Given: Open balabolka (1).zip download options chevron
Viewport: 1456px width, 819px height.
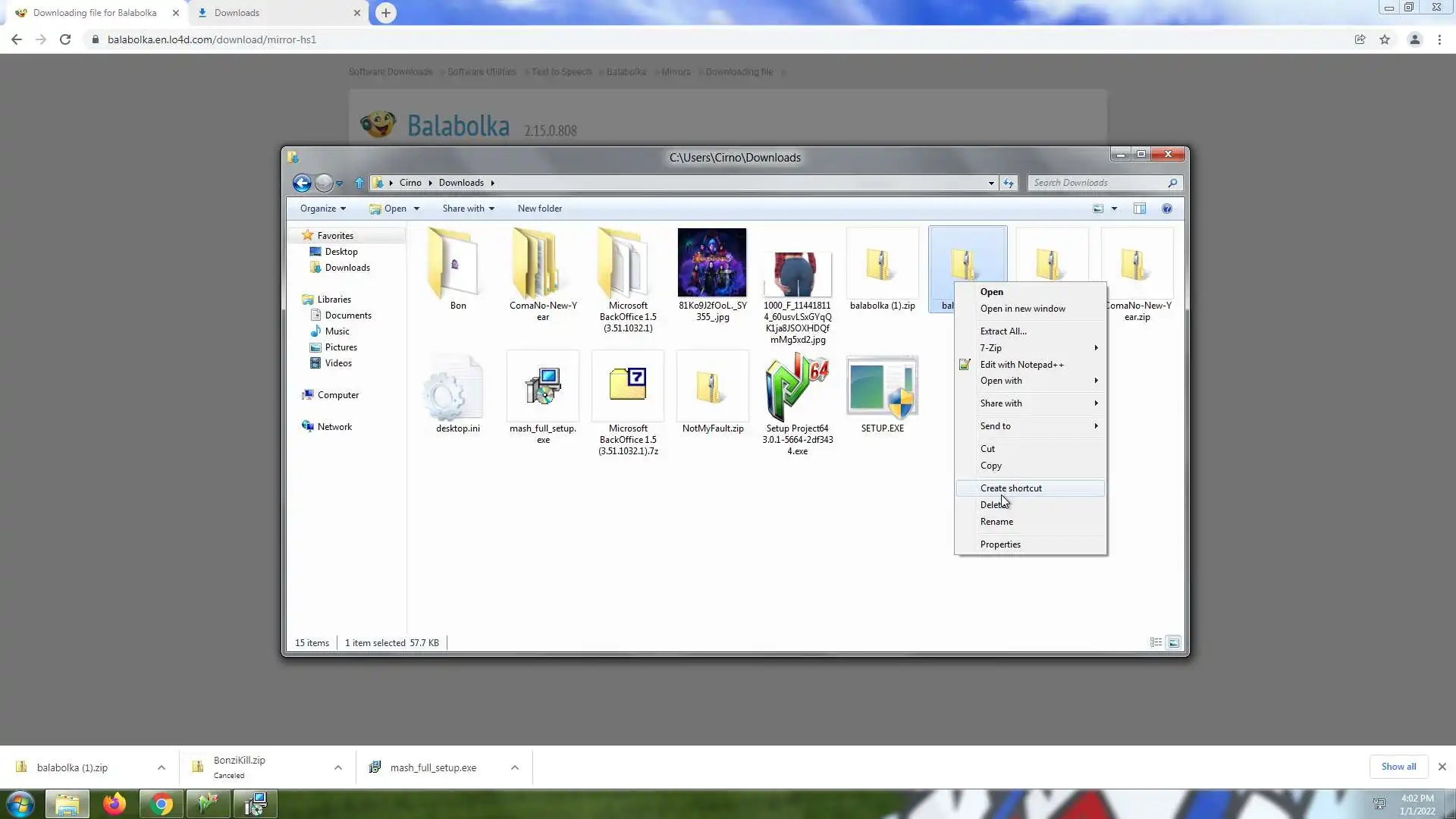Looking at the screenshot, I should tap(162, 767).
